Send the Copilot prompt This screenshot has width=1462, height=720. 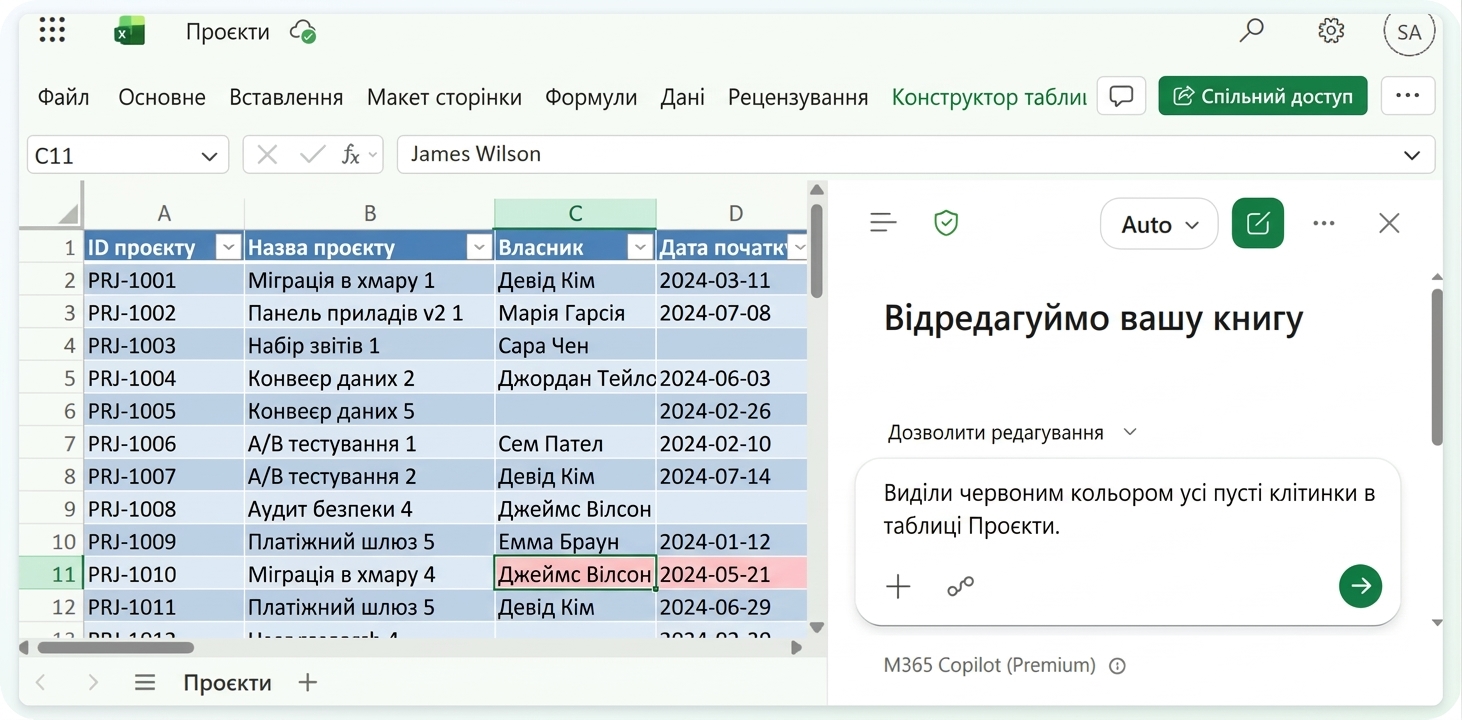tap(1360, 586)
